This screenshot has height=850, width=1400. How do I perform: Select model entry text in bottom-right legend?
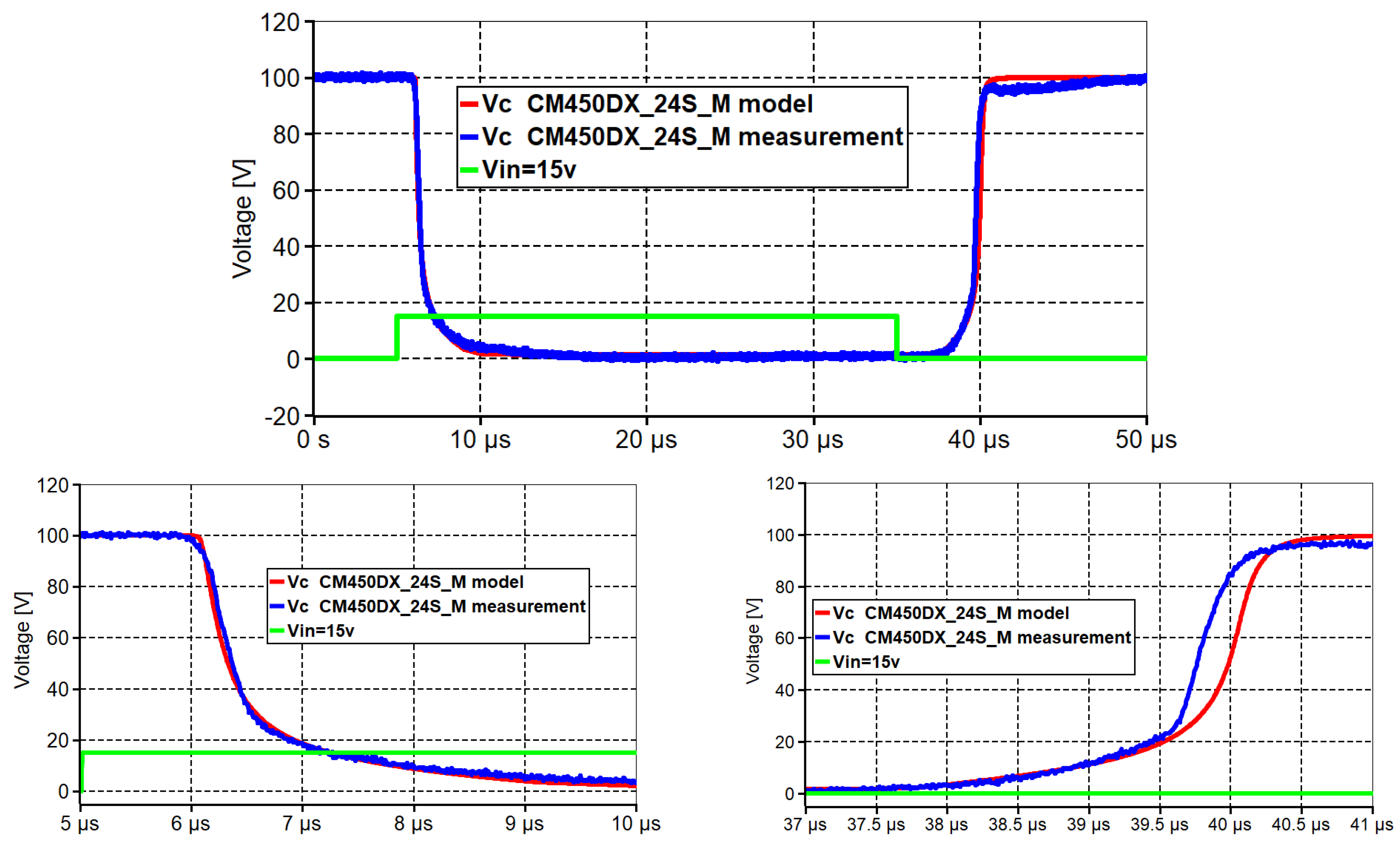click(951, 613)
